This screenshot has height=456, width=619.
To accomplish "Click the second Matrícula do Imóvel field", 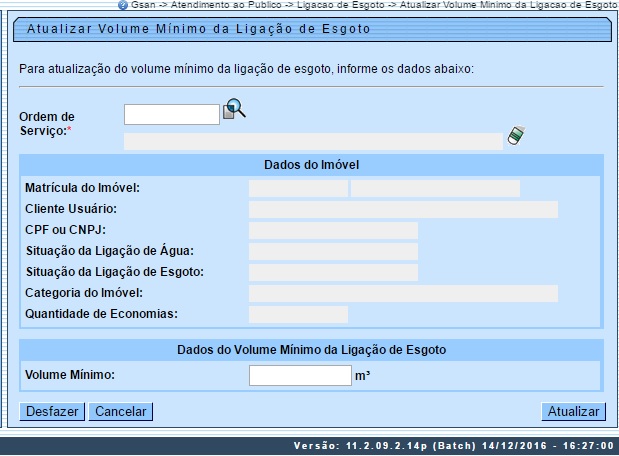I will pos(435,188).
